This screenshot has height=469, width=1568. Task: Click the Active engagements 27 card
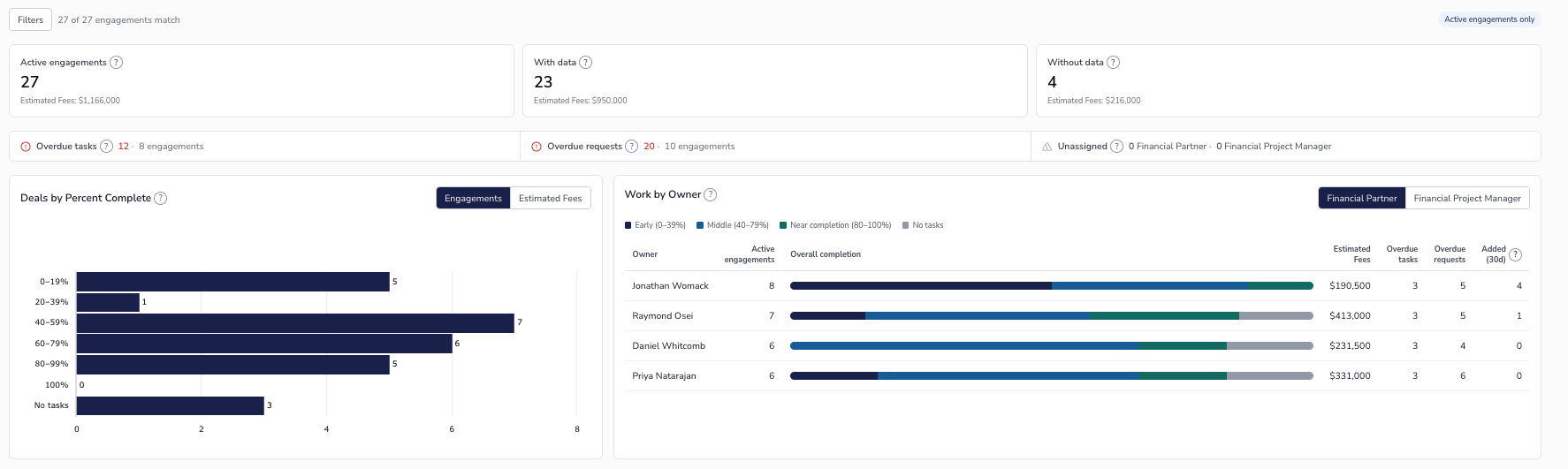coord(262,81)
